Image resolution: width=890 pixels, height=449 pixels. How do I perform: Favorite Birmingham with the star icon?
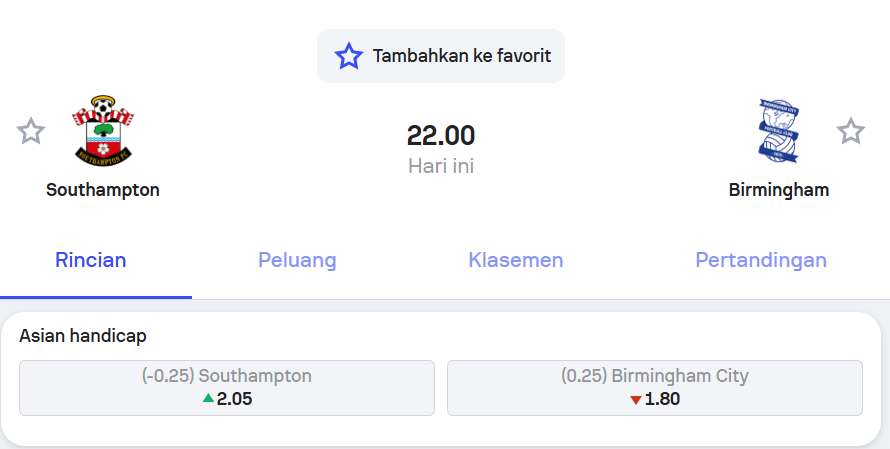[x=850, y=131]
